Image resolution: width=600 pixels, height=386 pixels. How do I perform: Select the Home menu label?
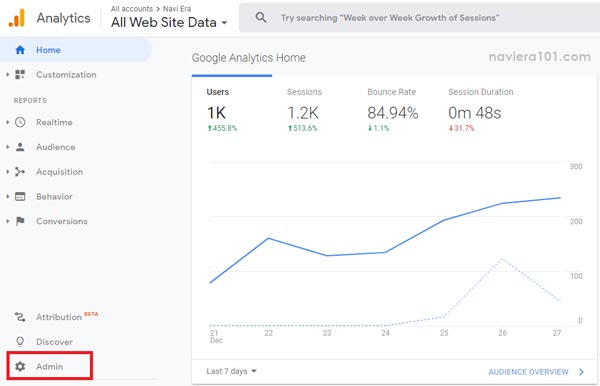(x=48, y=50)
